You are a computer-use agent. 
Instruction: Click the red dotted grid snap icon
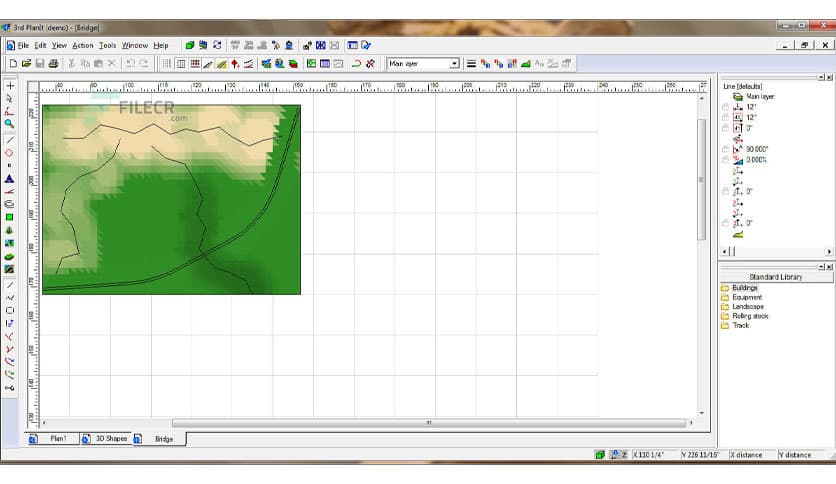coord(195,63)
